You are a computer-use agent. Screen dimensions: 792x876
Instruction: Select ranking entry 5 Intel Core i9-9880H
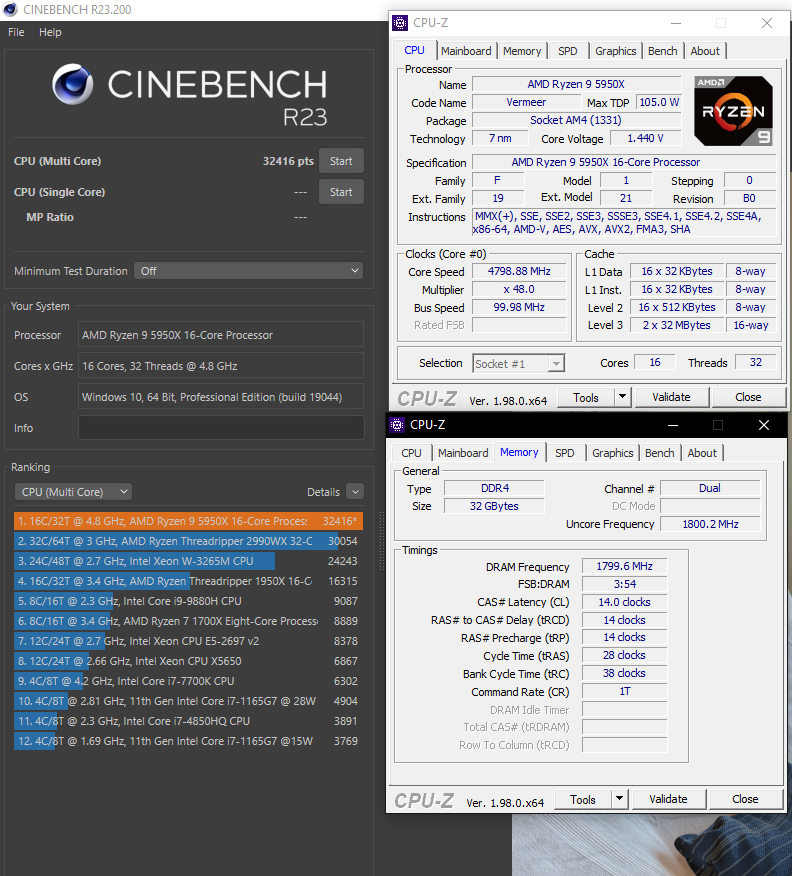(188, 601)
